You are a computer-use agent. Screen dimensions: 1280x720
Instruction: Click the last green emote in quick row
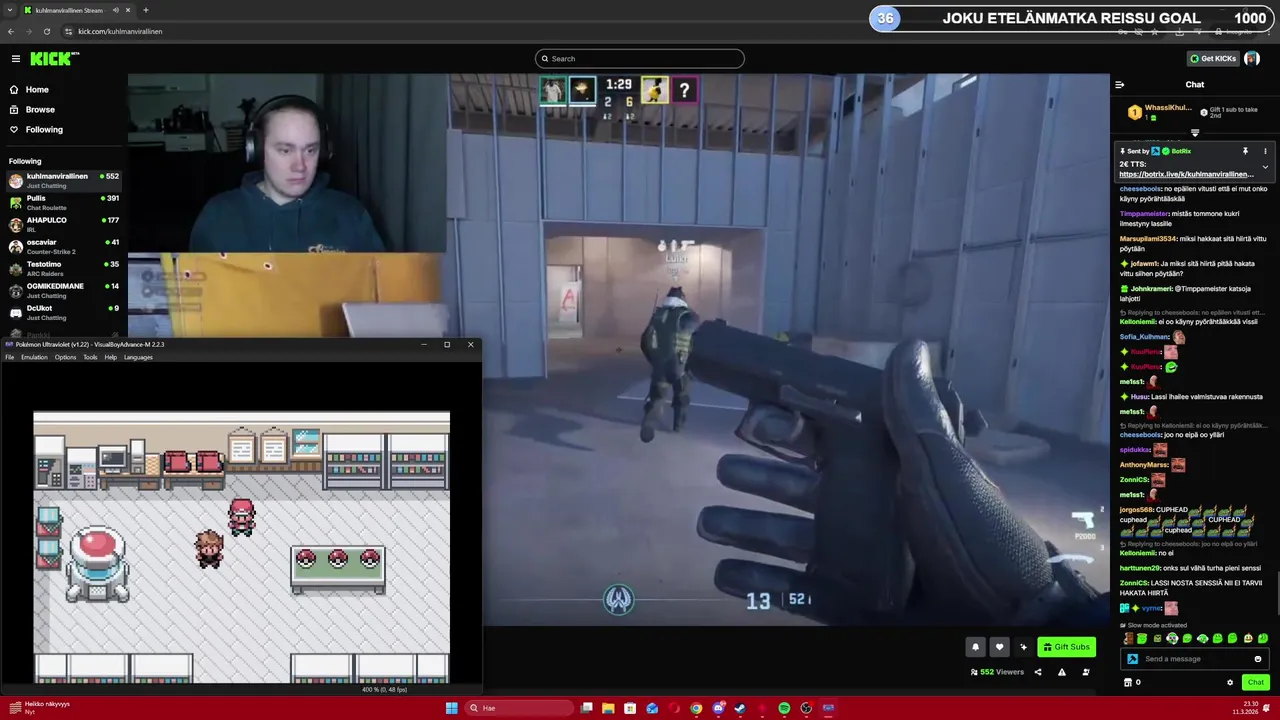1263,638
